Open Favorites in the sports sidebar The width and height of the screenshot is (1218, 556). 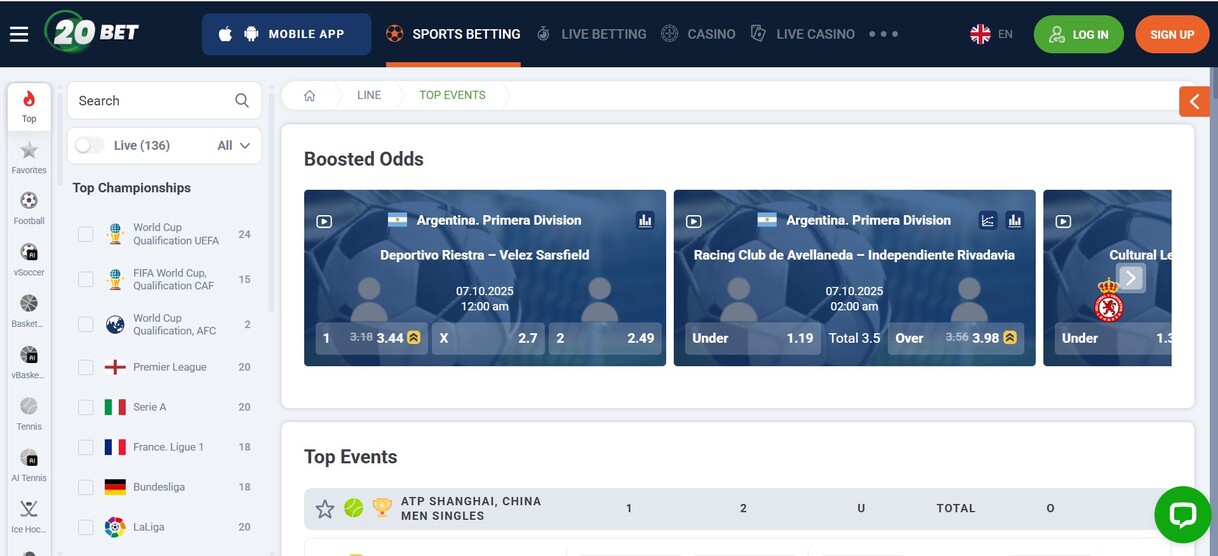pos(29,157)
